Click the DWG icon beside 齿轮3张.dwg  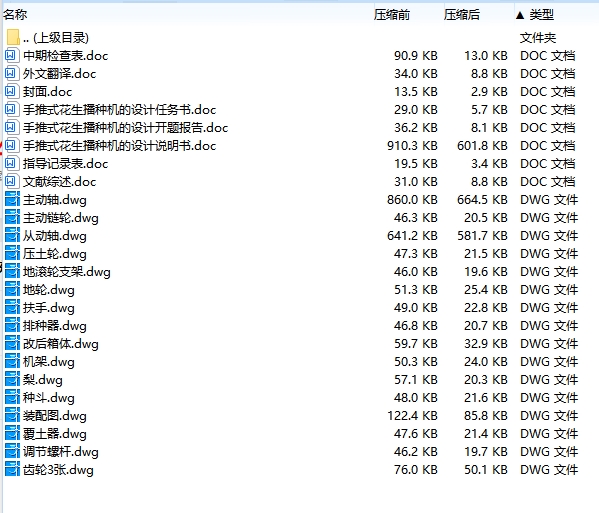coord(12,469)
